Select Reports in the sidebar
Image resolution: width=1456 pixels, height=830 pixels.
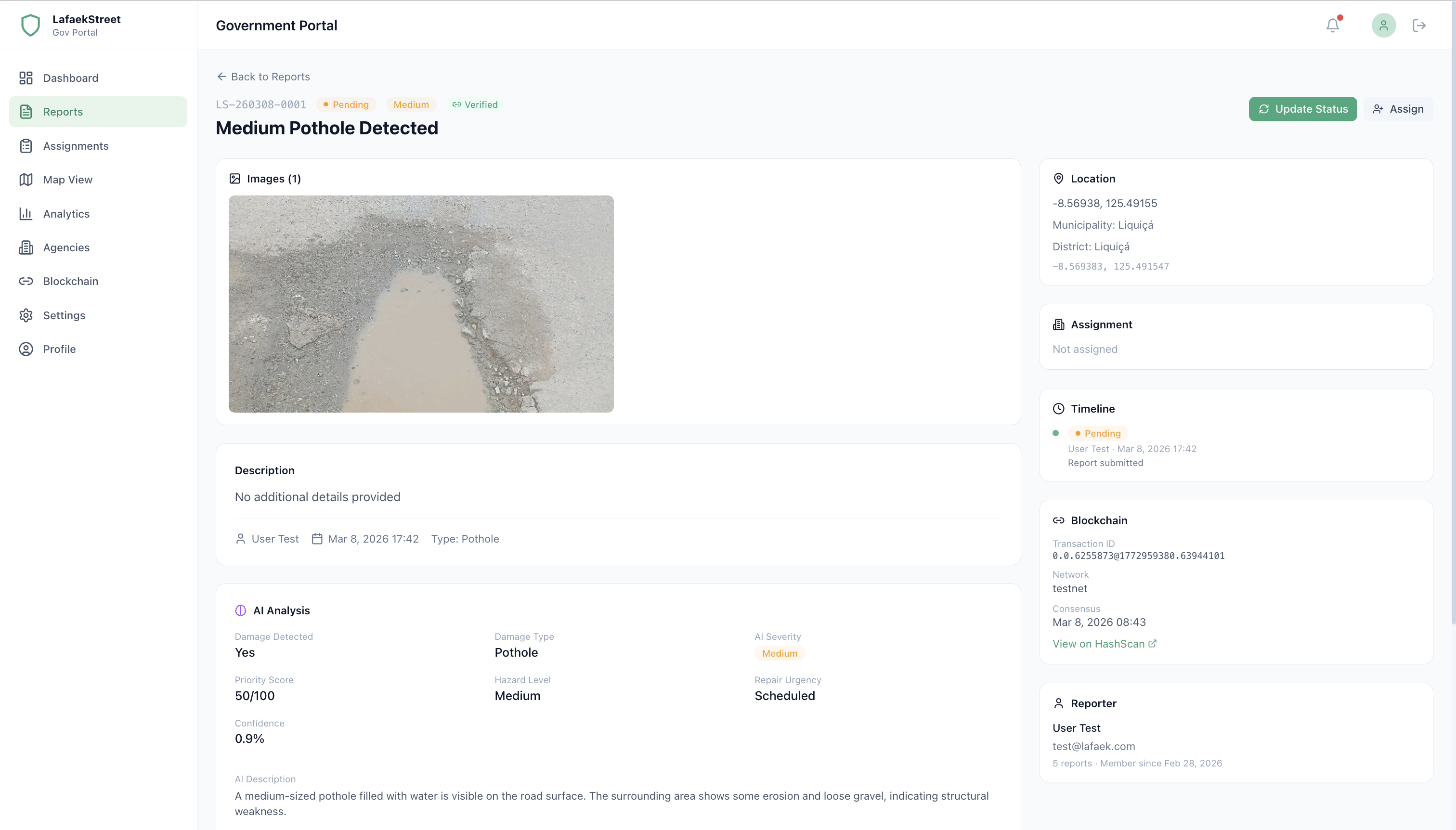click(x=63, y=112)
